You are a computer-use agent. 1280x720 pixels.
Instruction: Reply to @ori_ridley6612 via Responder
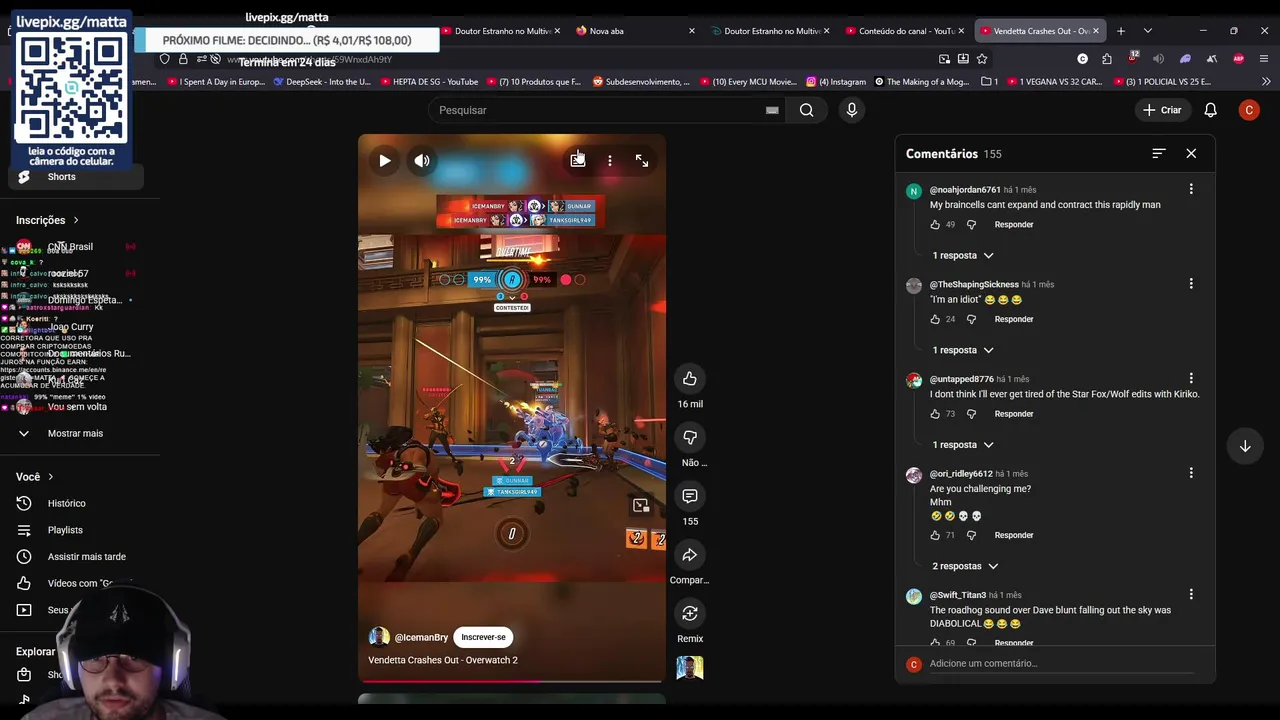(x=1014, y=535)
